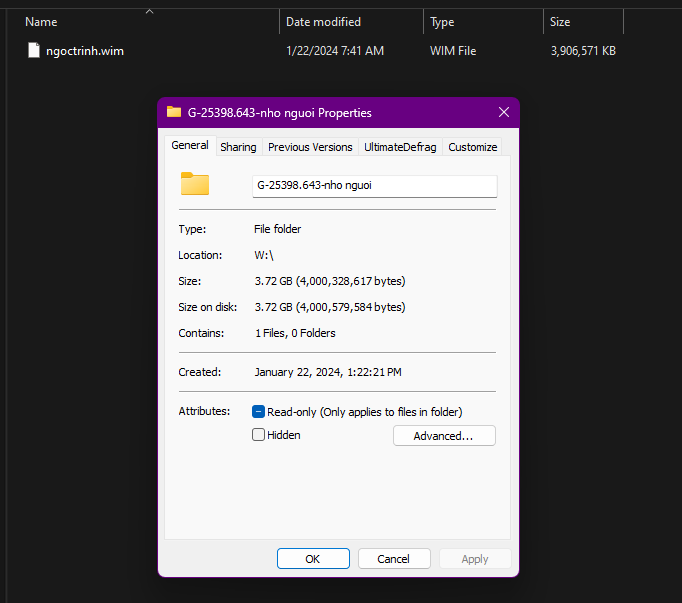Click the large folder icon in Properties
682x603 pixels.
point(195,184)
